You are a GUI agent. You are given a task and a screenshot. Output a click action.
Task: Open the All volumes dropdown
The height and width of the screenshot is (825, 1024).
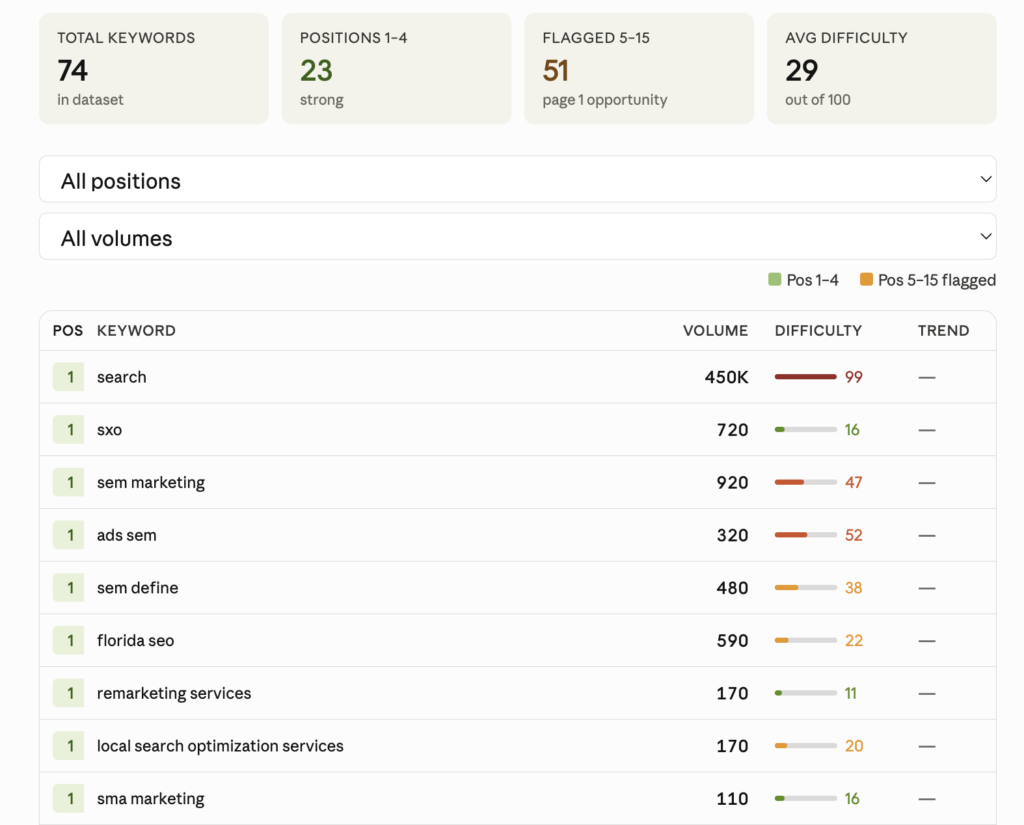(x=517, y=236)
